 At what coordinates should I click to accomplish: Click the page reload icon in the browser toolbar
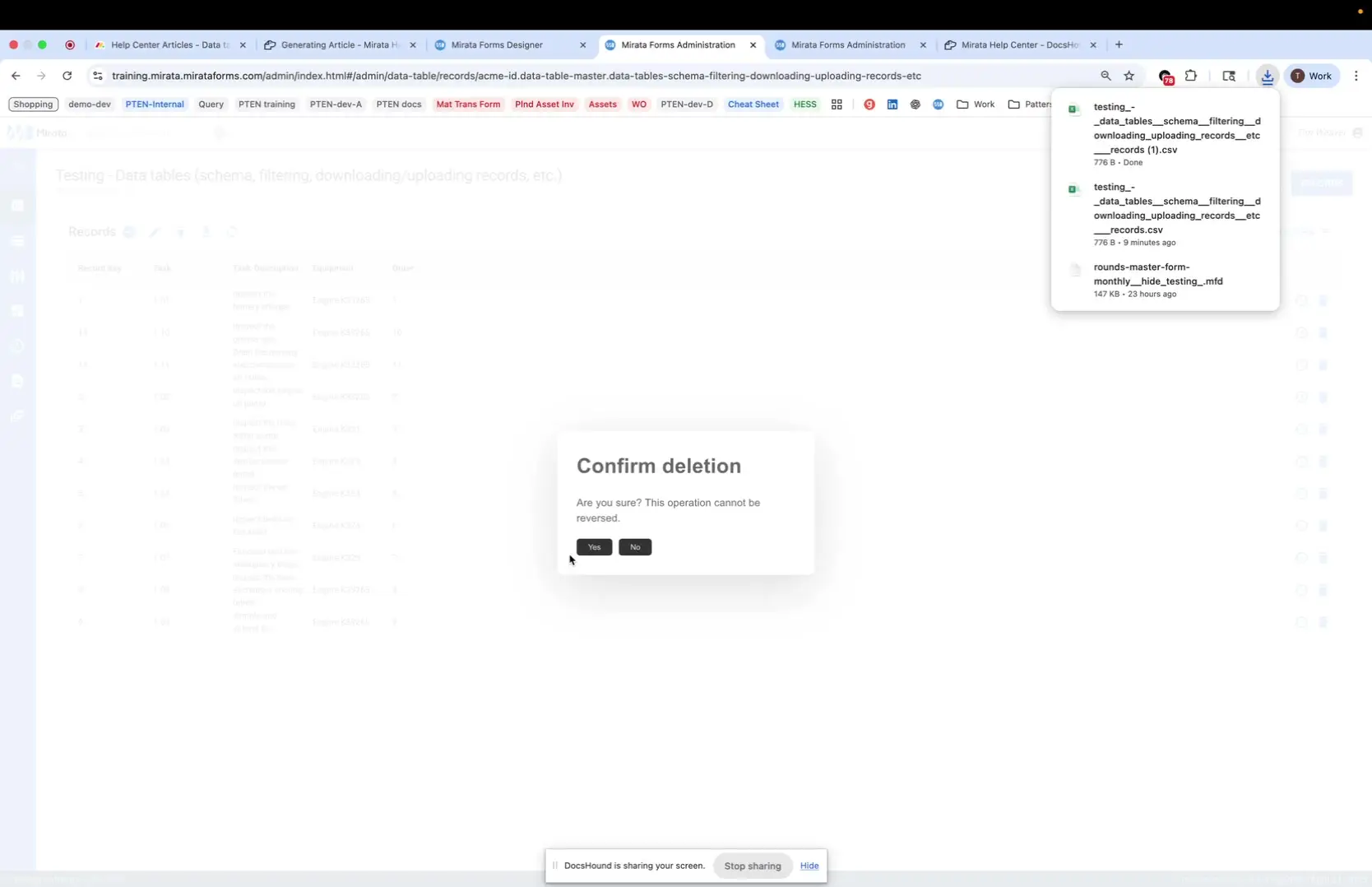[67, 76]
